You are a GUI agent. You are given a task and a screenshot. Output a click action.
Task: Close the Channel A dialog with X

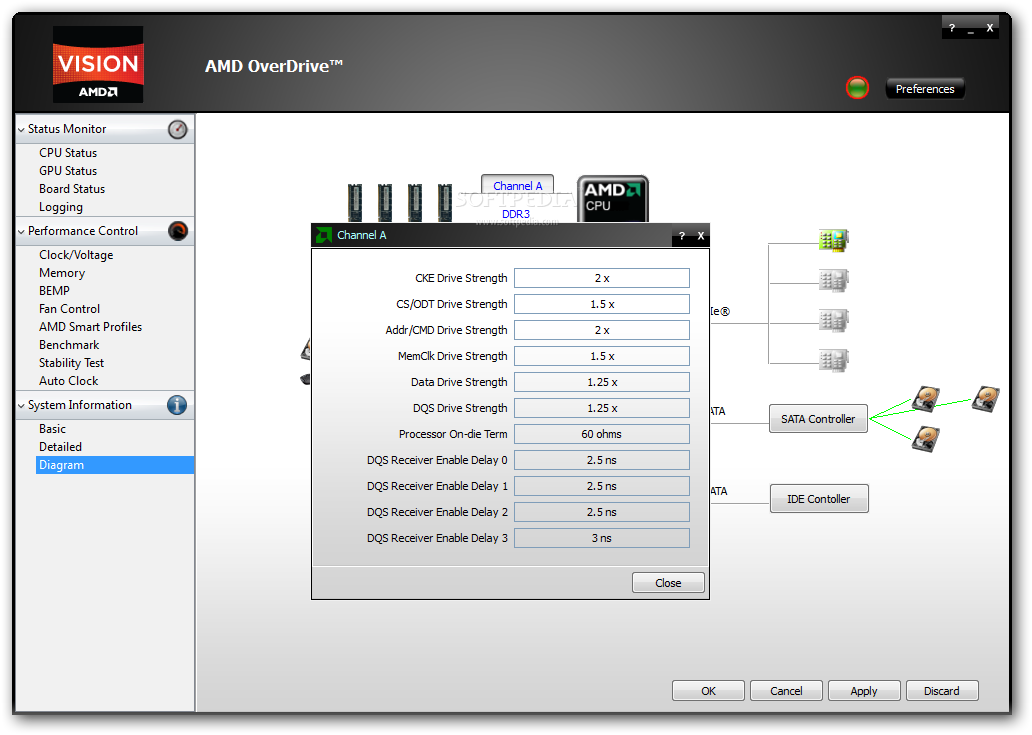click(701, 236)
